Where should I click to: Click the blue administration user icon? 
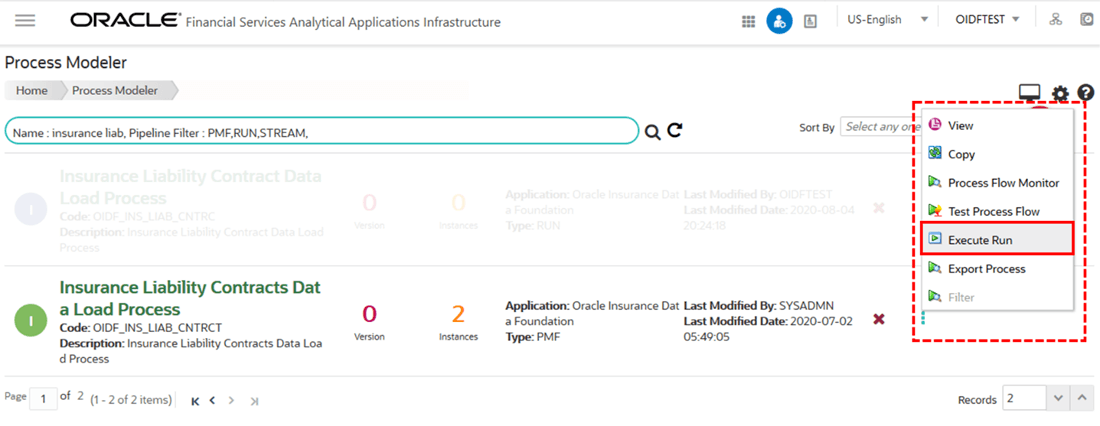779,22
